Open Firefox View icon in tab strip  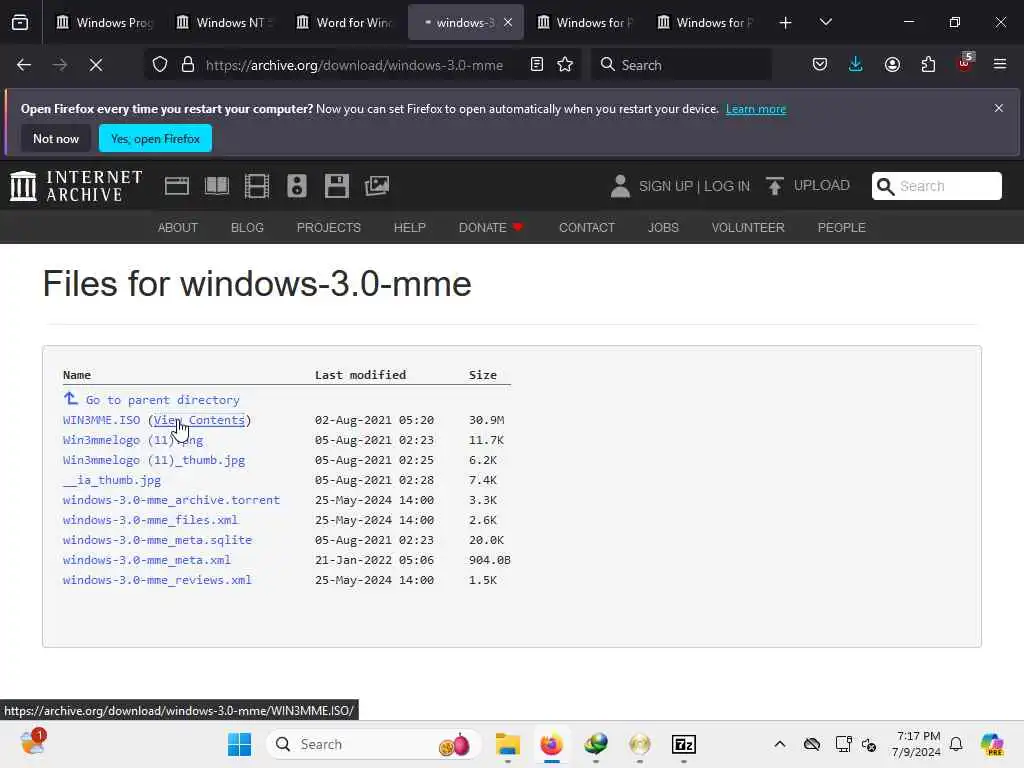tap(20, 22)
